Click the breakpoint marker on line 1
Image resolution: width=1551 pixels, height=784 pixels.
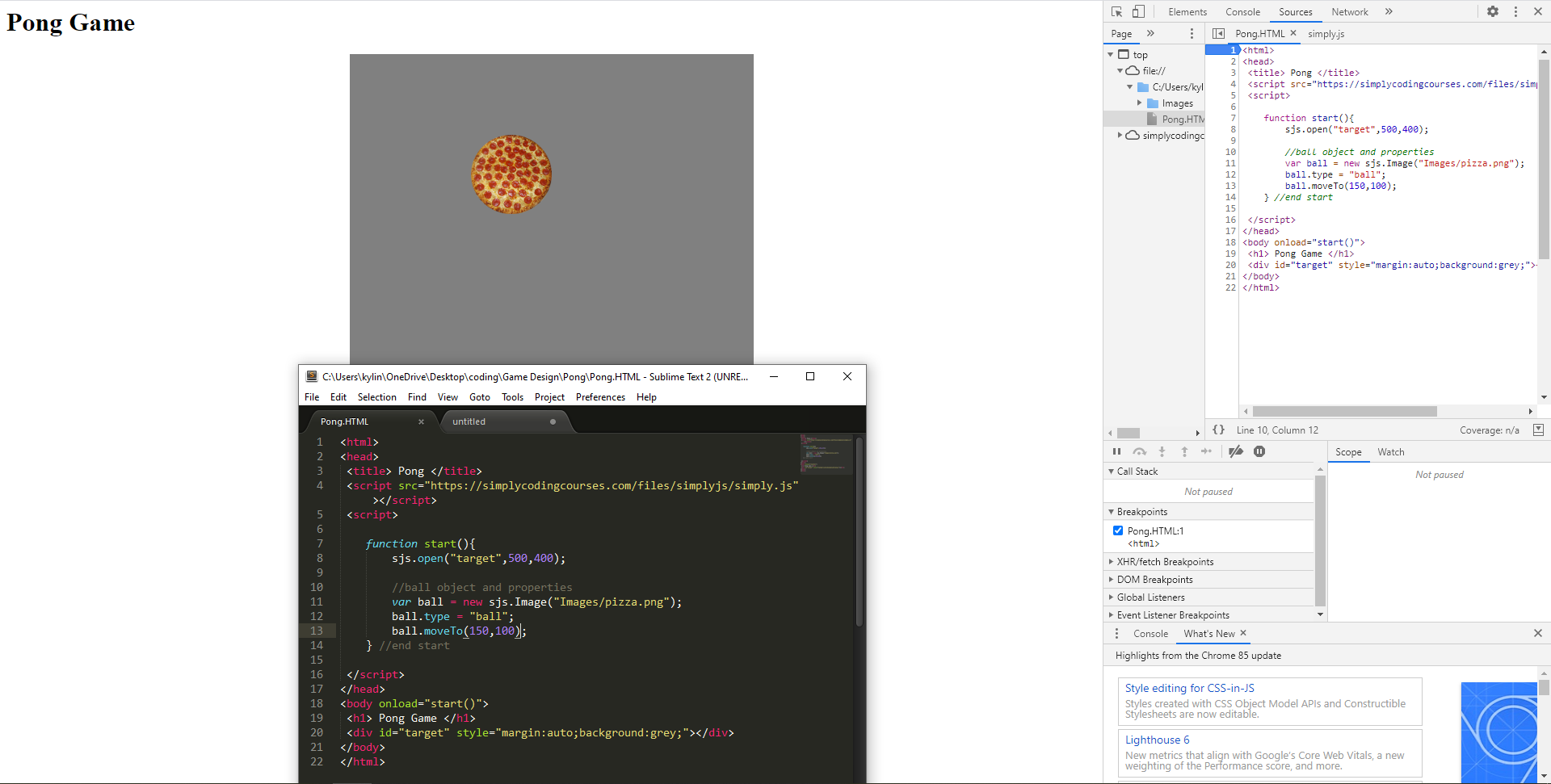pyautogui.click(x=1222, y=50)
